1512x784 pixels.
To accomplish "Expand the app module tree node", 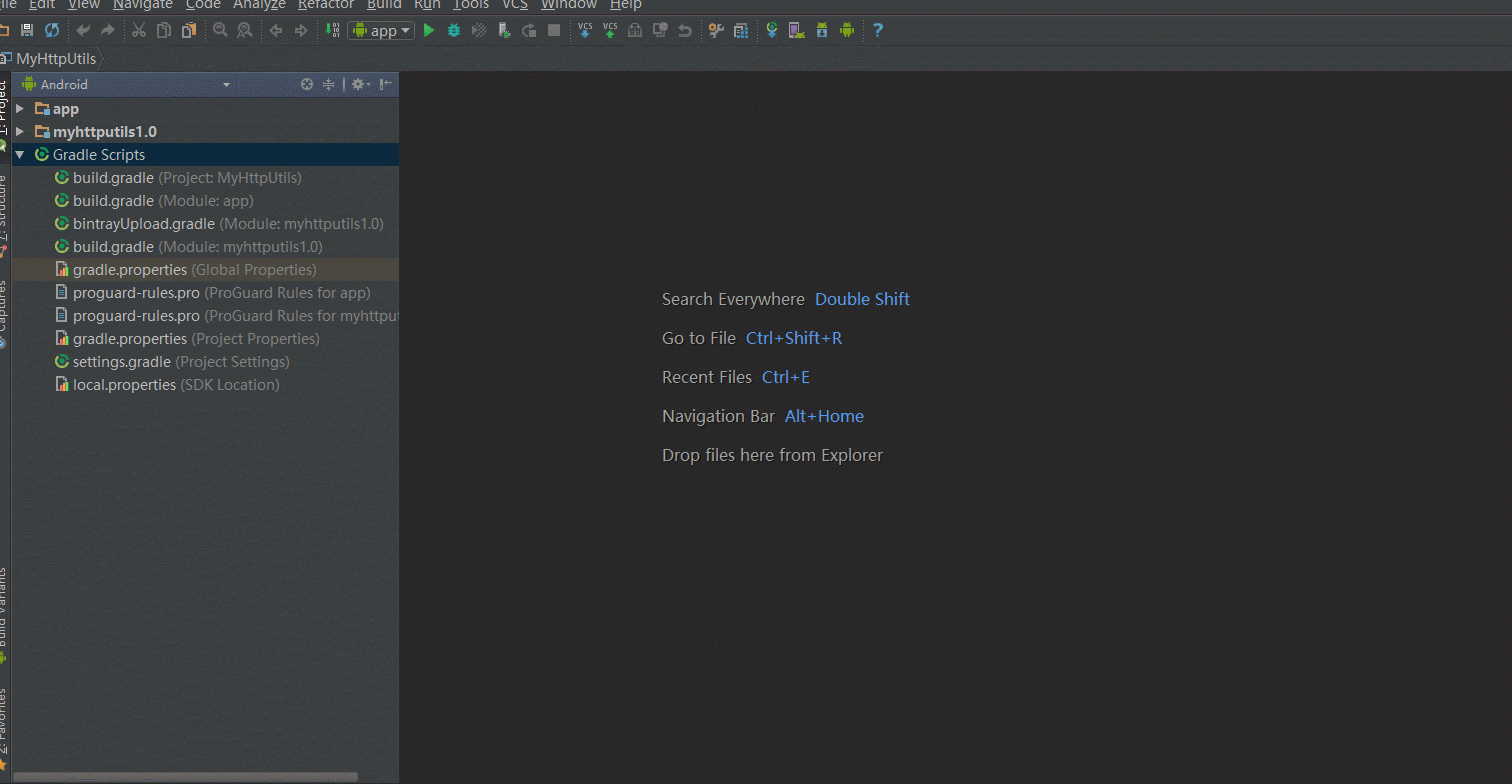I will [x=19, y=108].
